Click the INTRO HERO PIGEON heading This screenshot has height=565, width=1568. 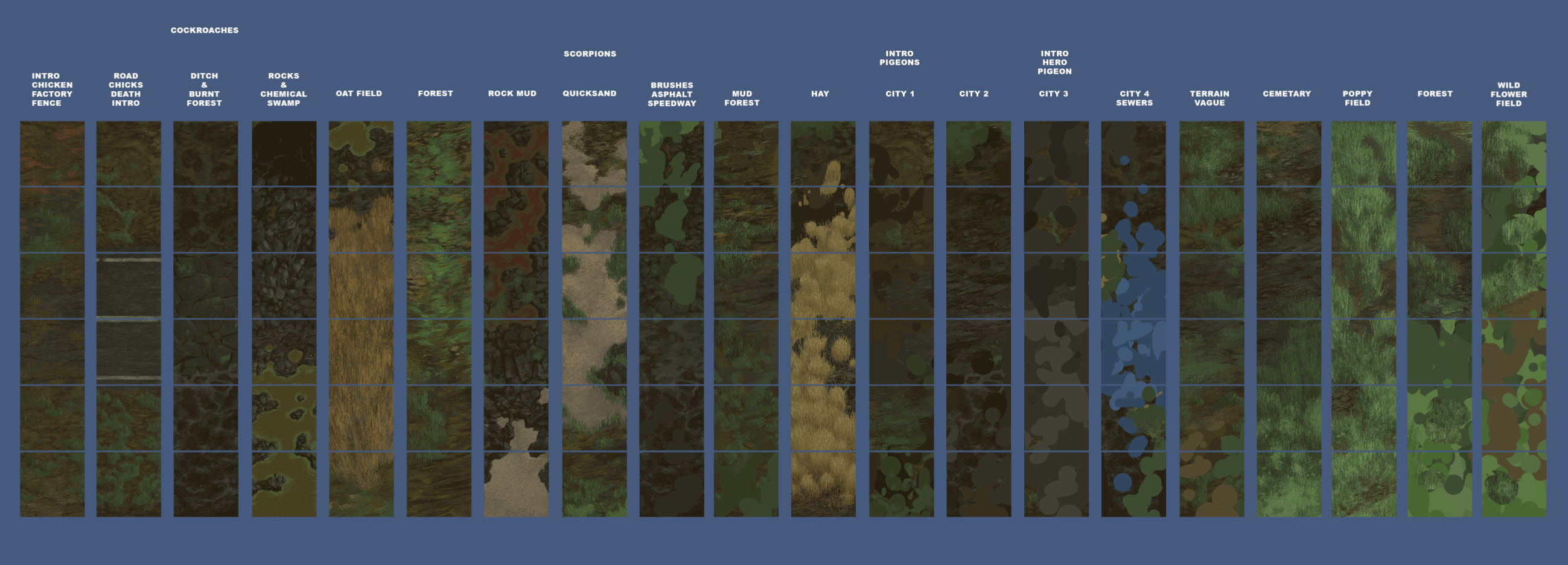pos(1054,63)
